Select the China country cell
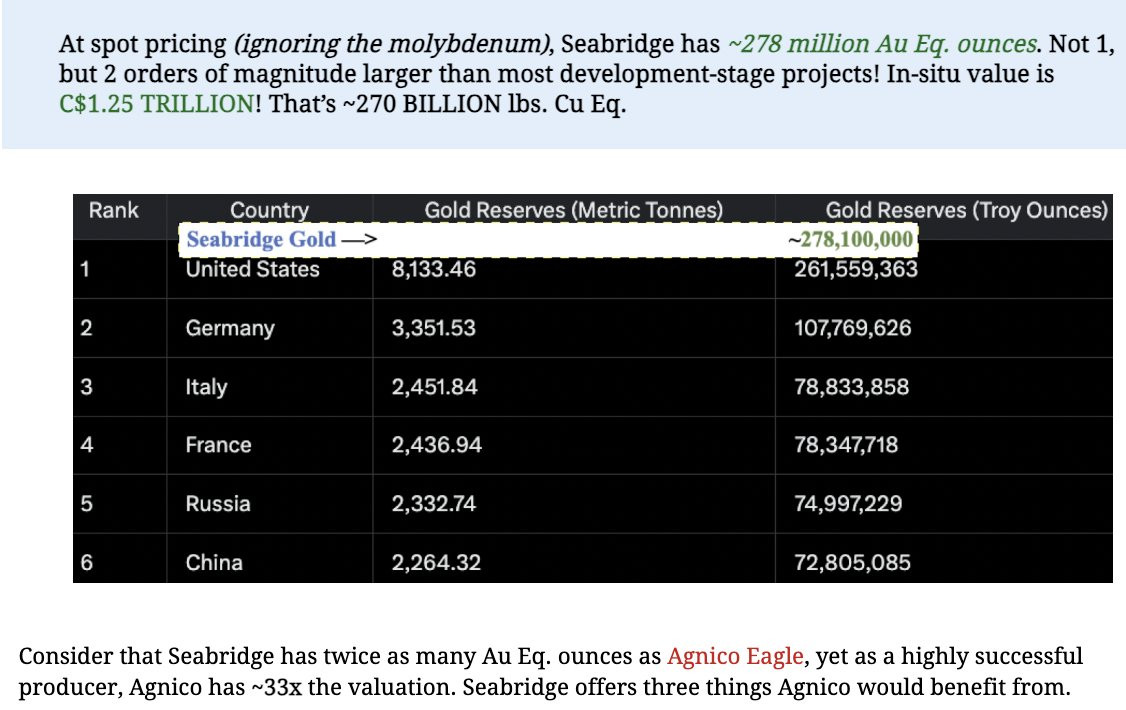 (214, 562)
